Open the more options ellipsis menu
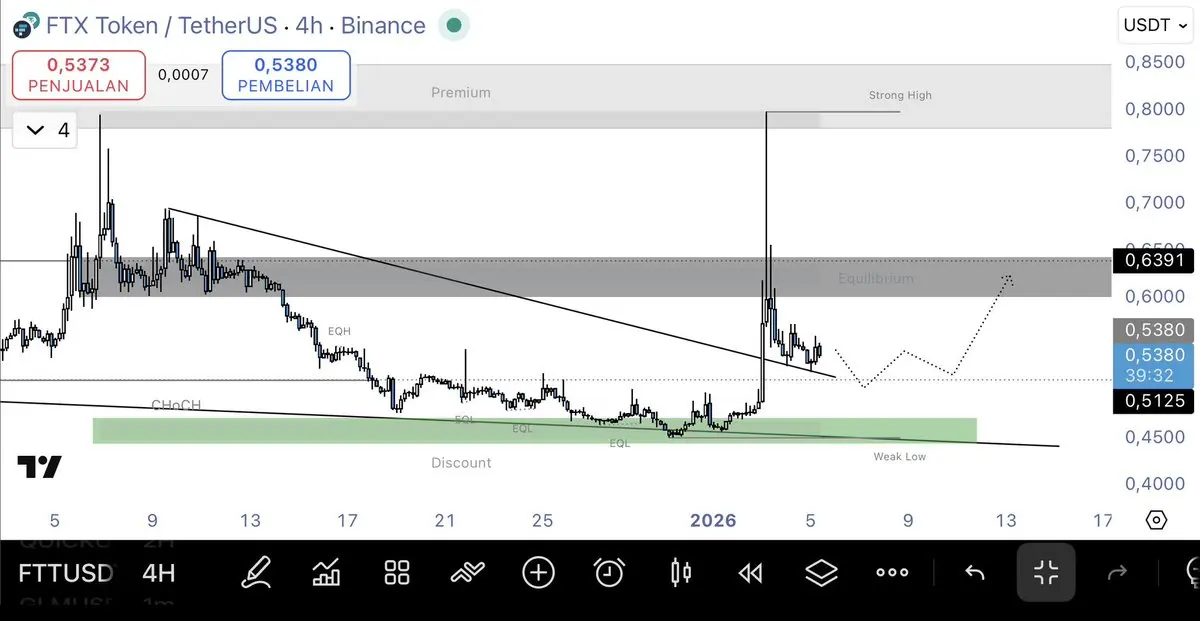1200x621 pixels. [892, 572]
